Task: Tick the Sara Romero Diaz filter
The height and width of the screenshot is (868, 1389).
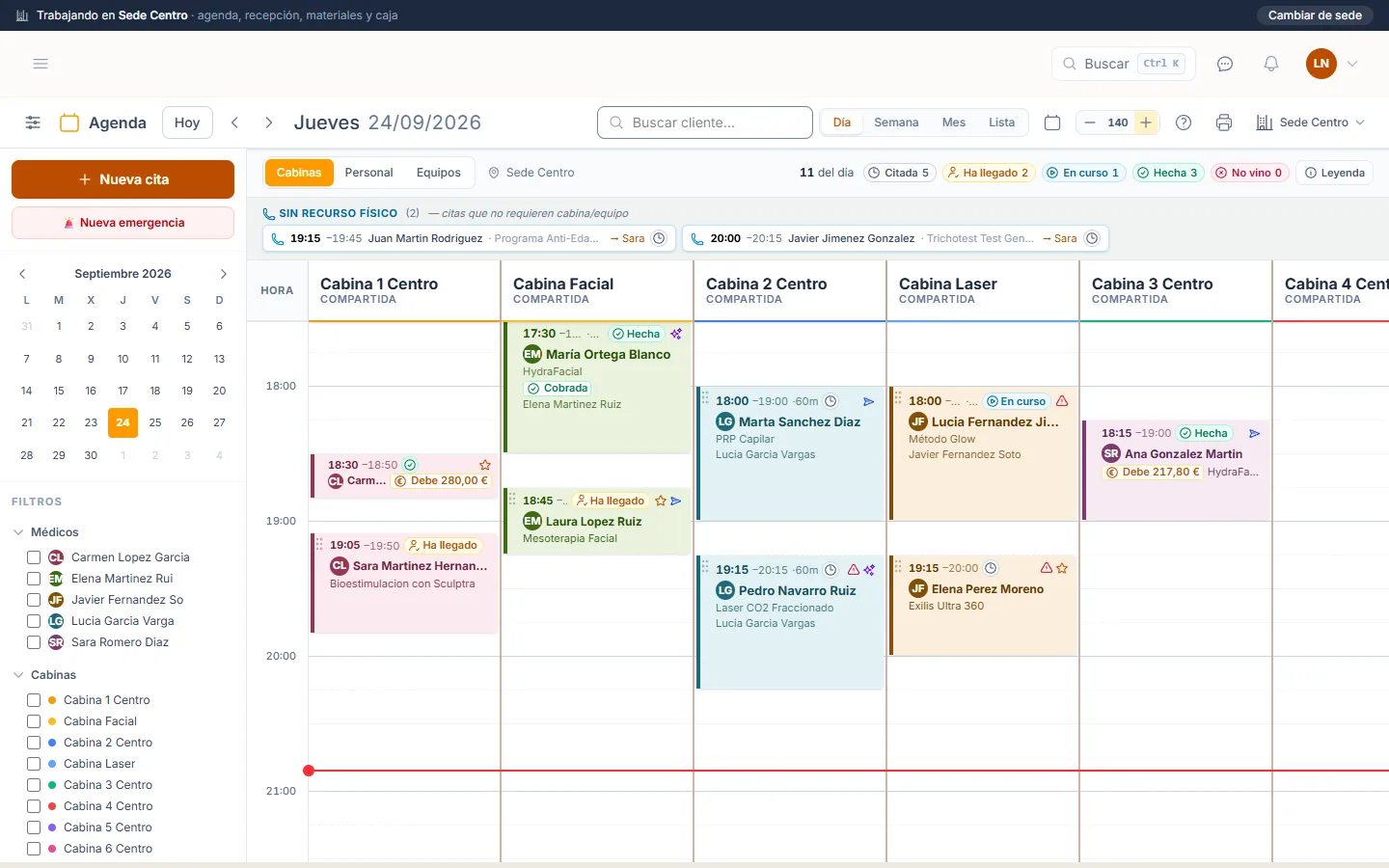Action: pyautogui.click(x=34, y=642)
